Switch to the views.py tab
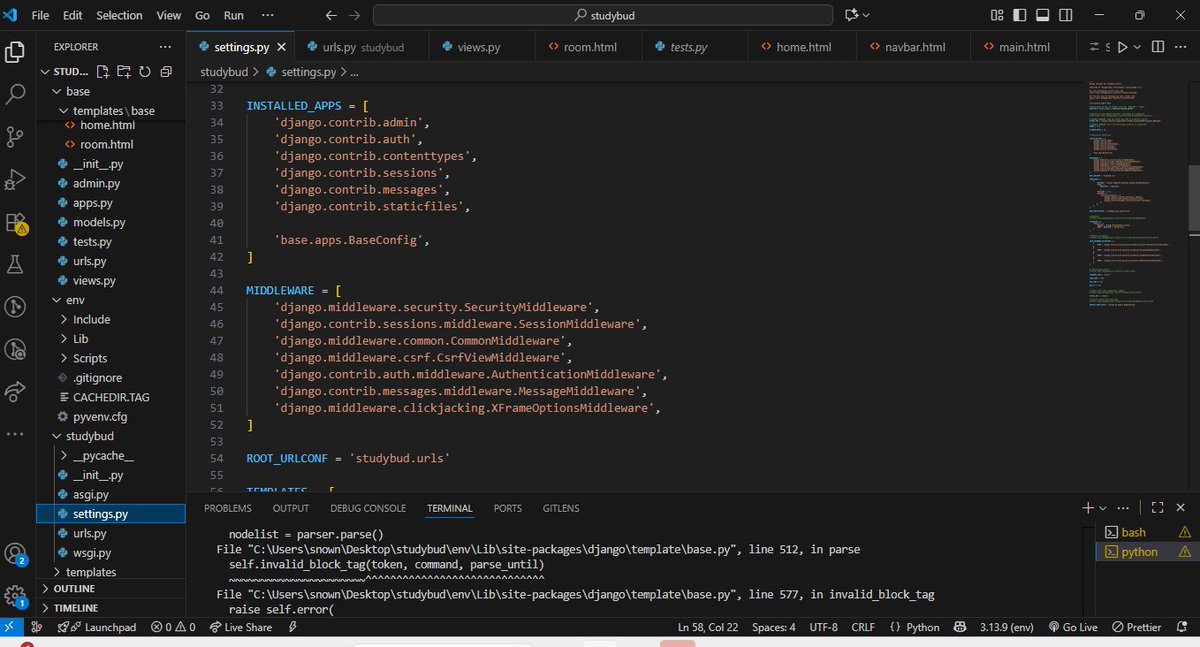The image size is (1200, 647). (x=478, y=45)
